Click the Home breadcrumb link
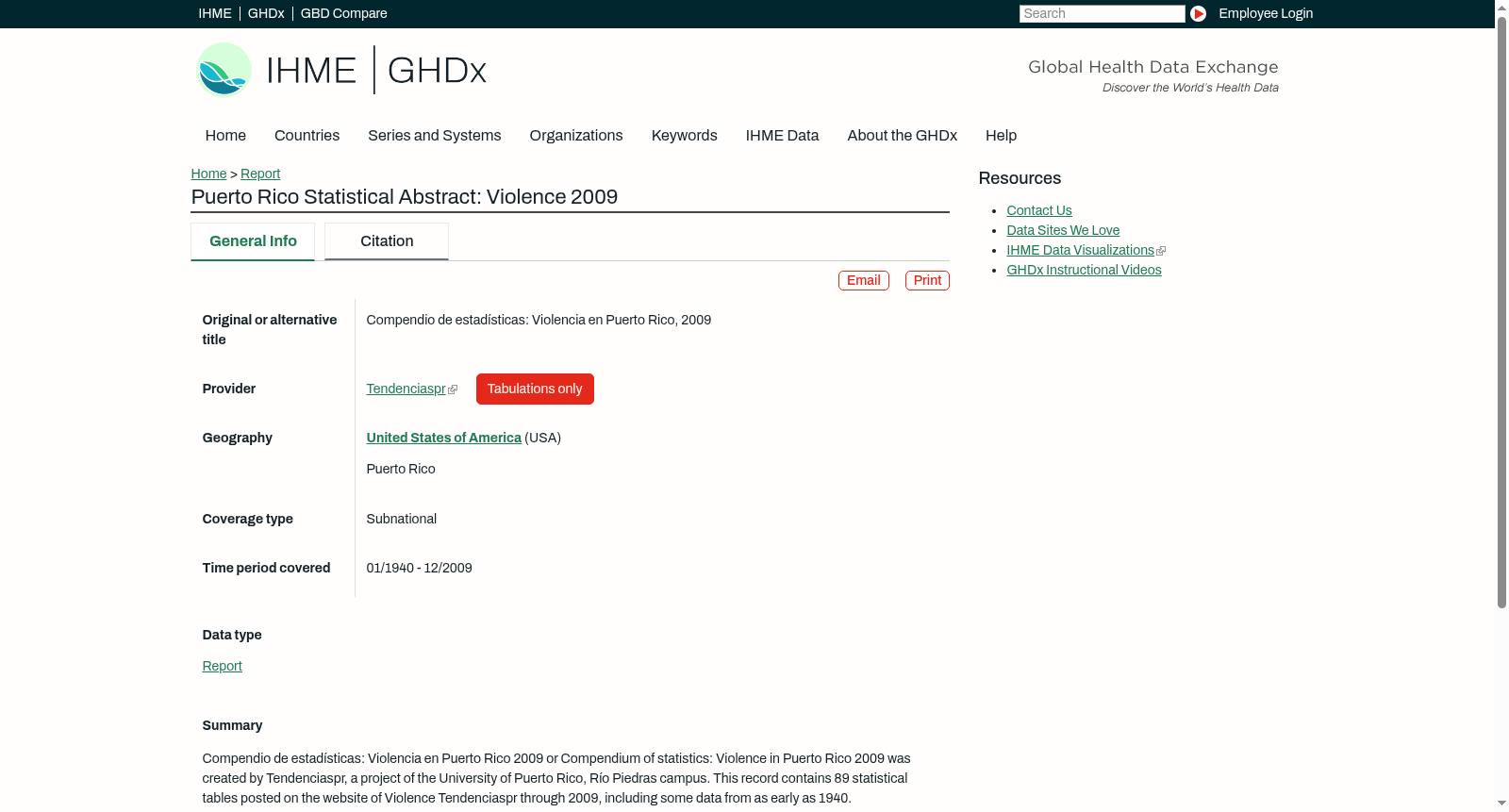Image resolution: width=1509 pixels, height=812 pixels. coord(208,174)
